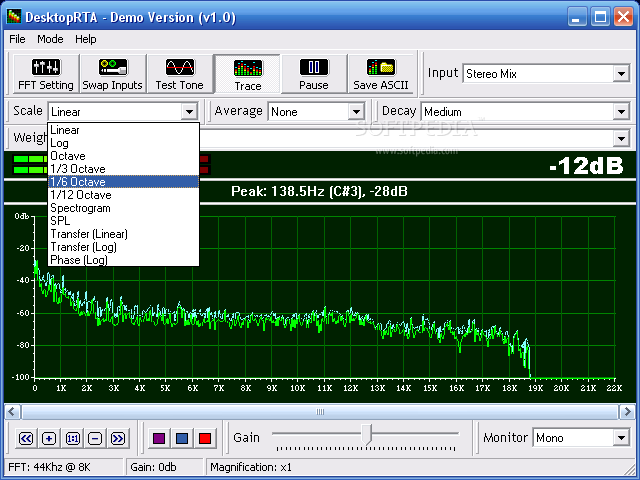
Task: Zoom in with the plus button
Action: (49, 439)
